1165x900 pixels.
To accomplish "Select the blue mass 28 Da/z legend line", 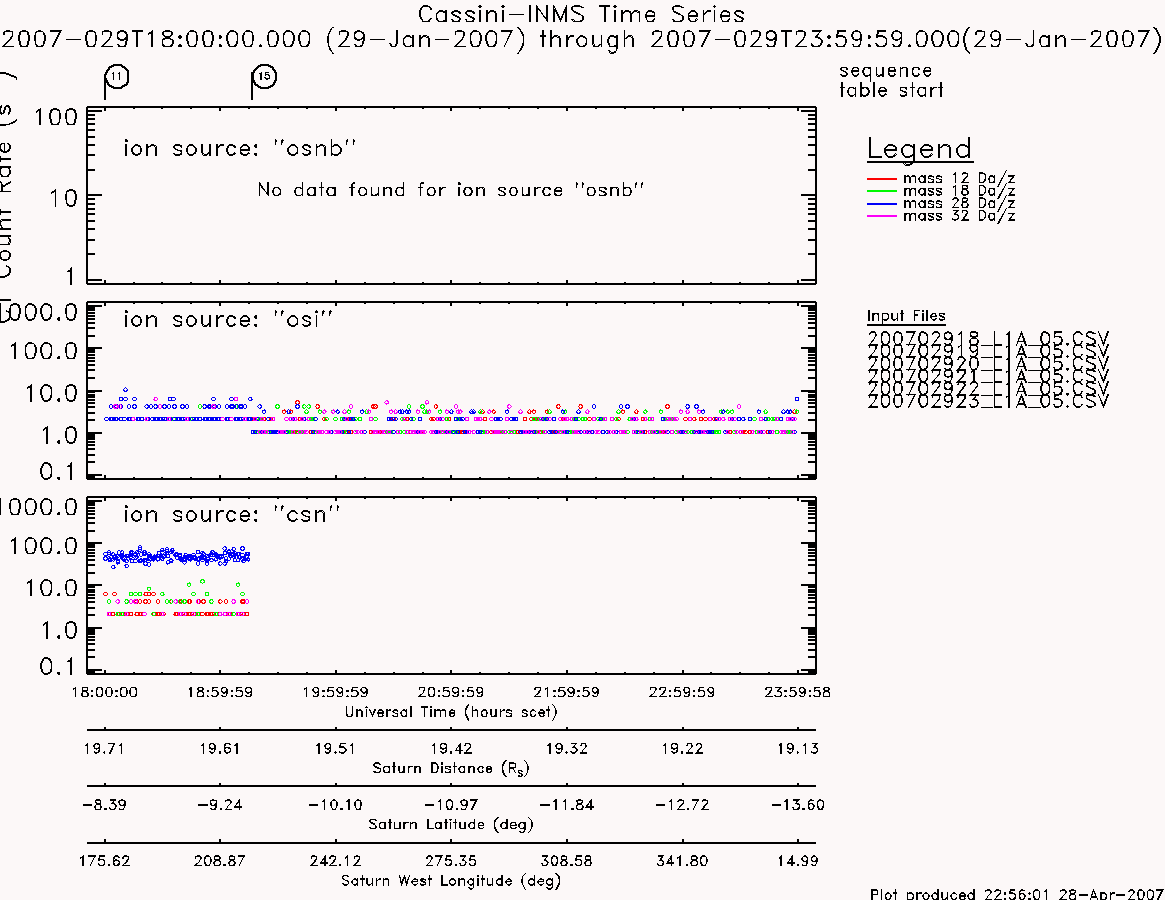I will pyautogui.click(x=882, y=204).
